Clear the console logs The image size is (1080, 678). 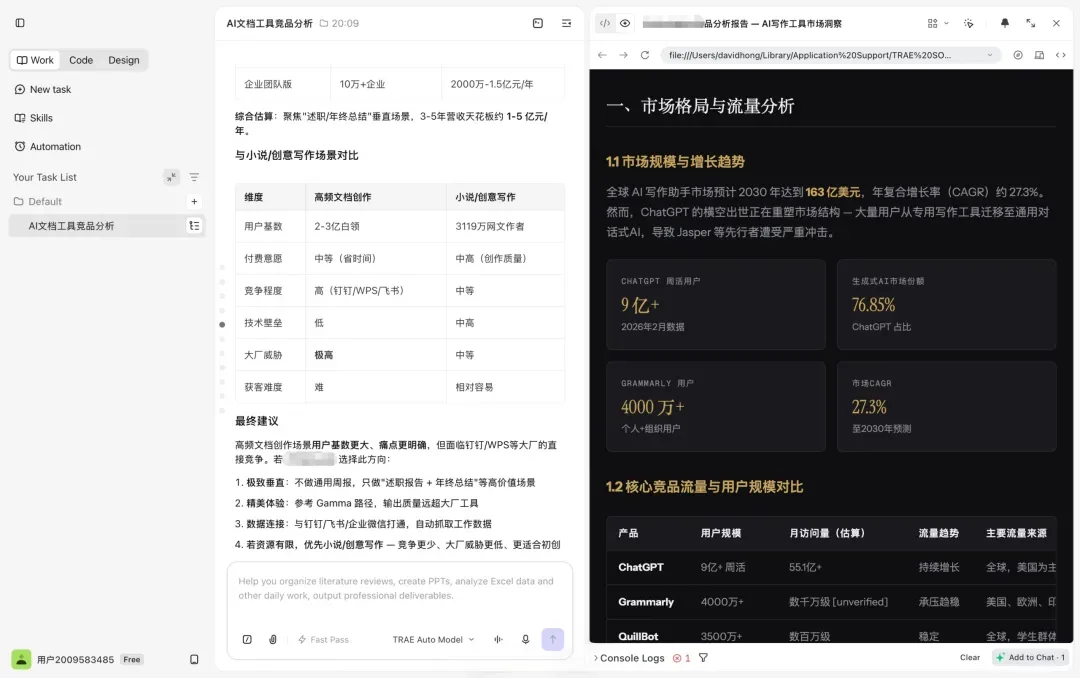click(970, 657)
